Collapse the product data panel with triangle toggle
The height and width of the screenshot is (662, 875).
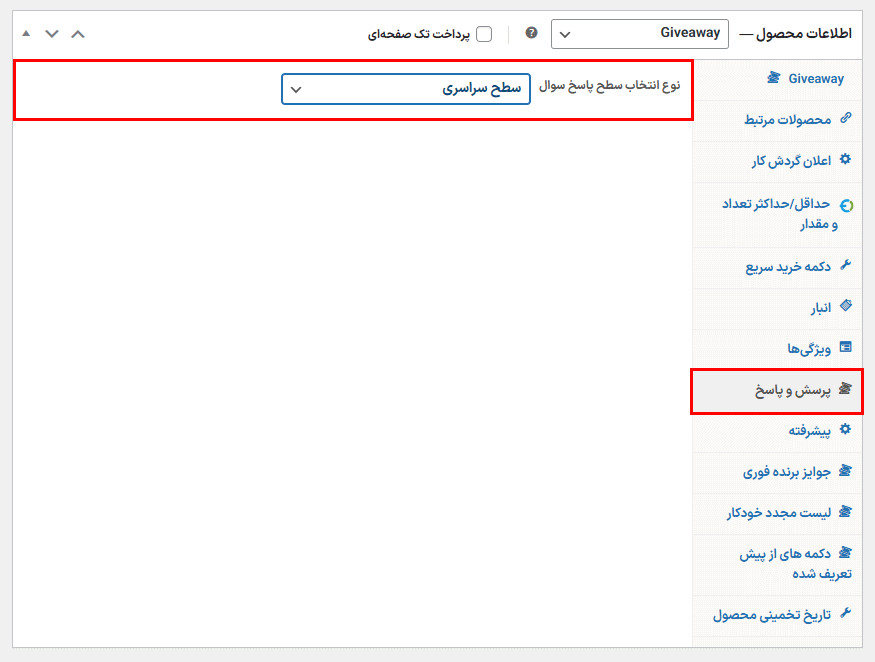[26, 34]
